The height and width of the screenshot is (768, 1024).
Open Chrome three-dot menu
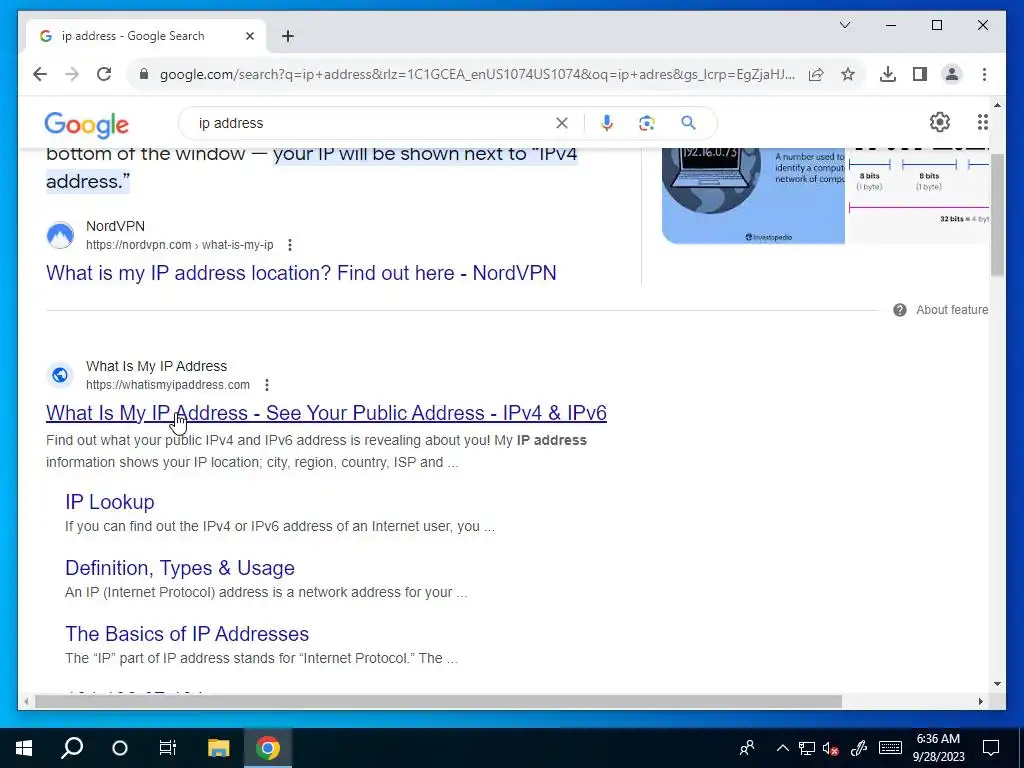[x=984, y=74]
